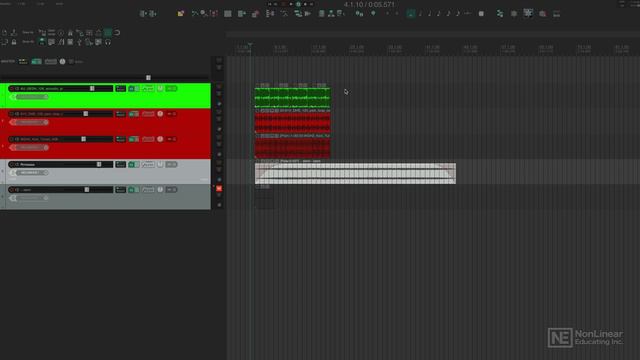Click the curved arrow icon in left toolbar
The height and width of the screenshot is (360, 640).
point(117,32)
